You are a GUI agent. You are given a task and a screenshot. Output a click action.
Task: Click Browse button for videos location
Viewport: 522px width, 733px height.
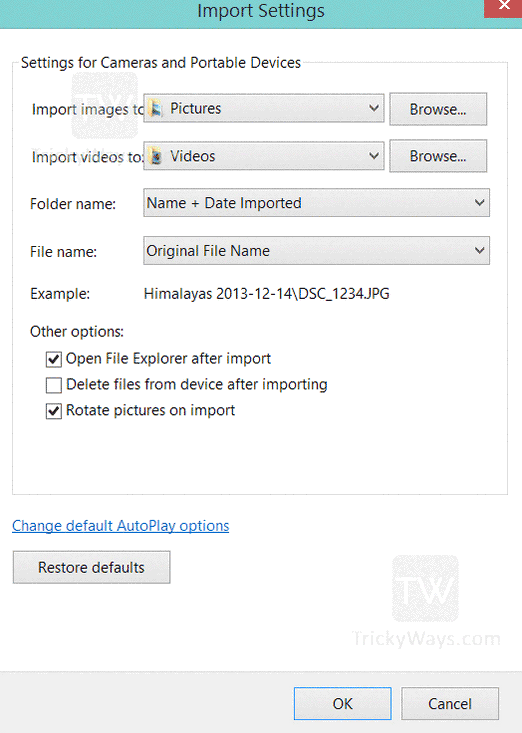click(x=438, y=156)
